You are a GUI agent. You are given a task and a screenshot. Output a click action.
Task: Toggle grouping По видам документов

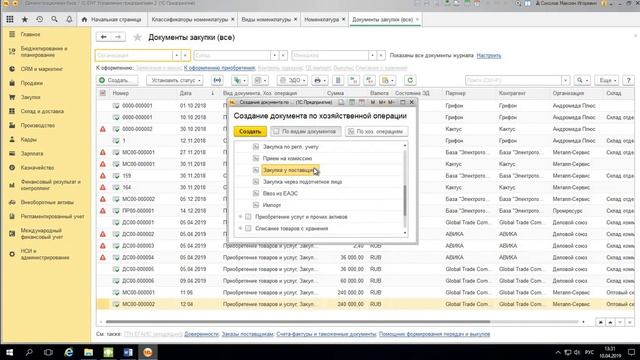pyautogui.click(x=305, y=131)
